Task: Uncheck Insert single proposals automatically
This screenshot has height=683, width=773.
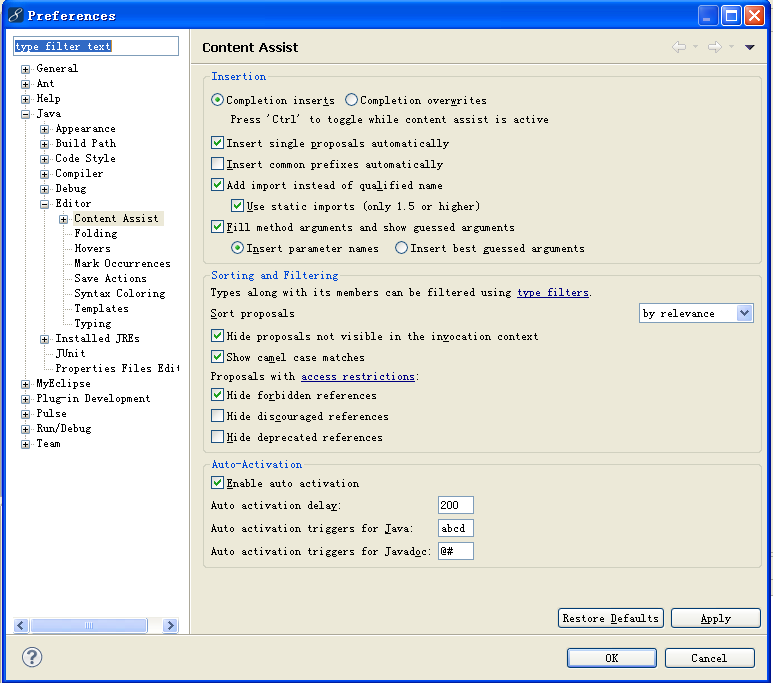Action: pyautogui.click(x=218, y=143)
